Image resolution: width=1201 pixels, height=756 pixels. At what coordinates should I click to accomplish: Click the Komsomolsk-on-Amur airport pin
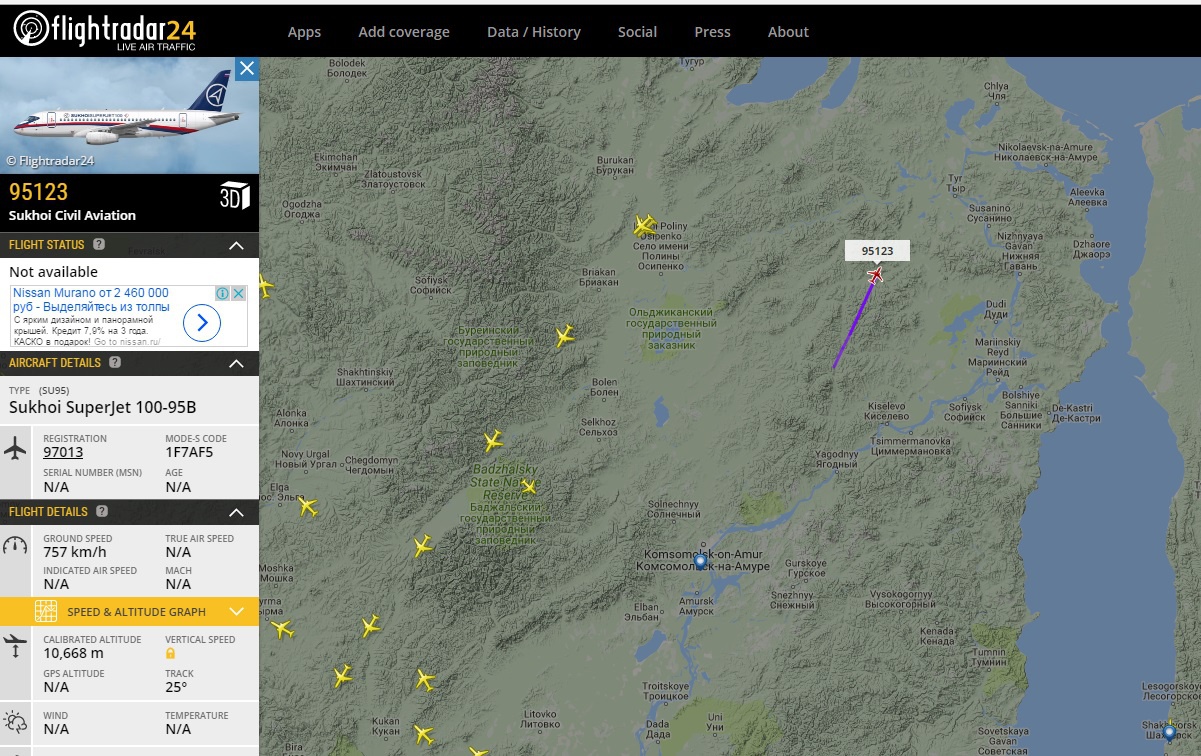point(700,561)
